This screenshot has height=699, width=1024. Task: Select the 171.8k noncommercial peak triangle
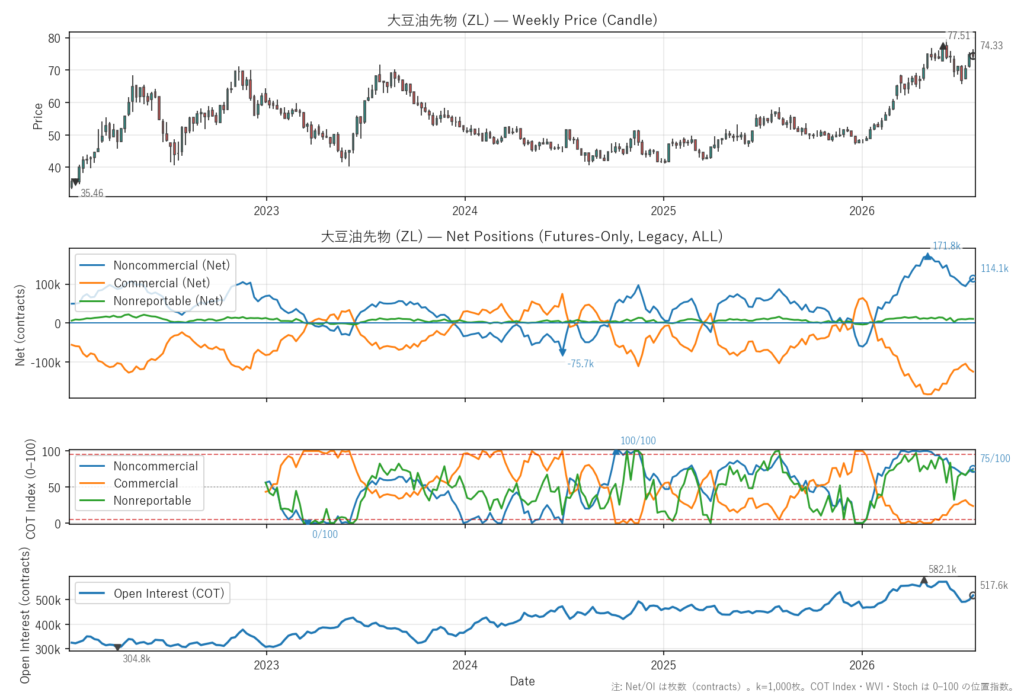click(x=927, y=257)
